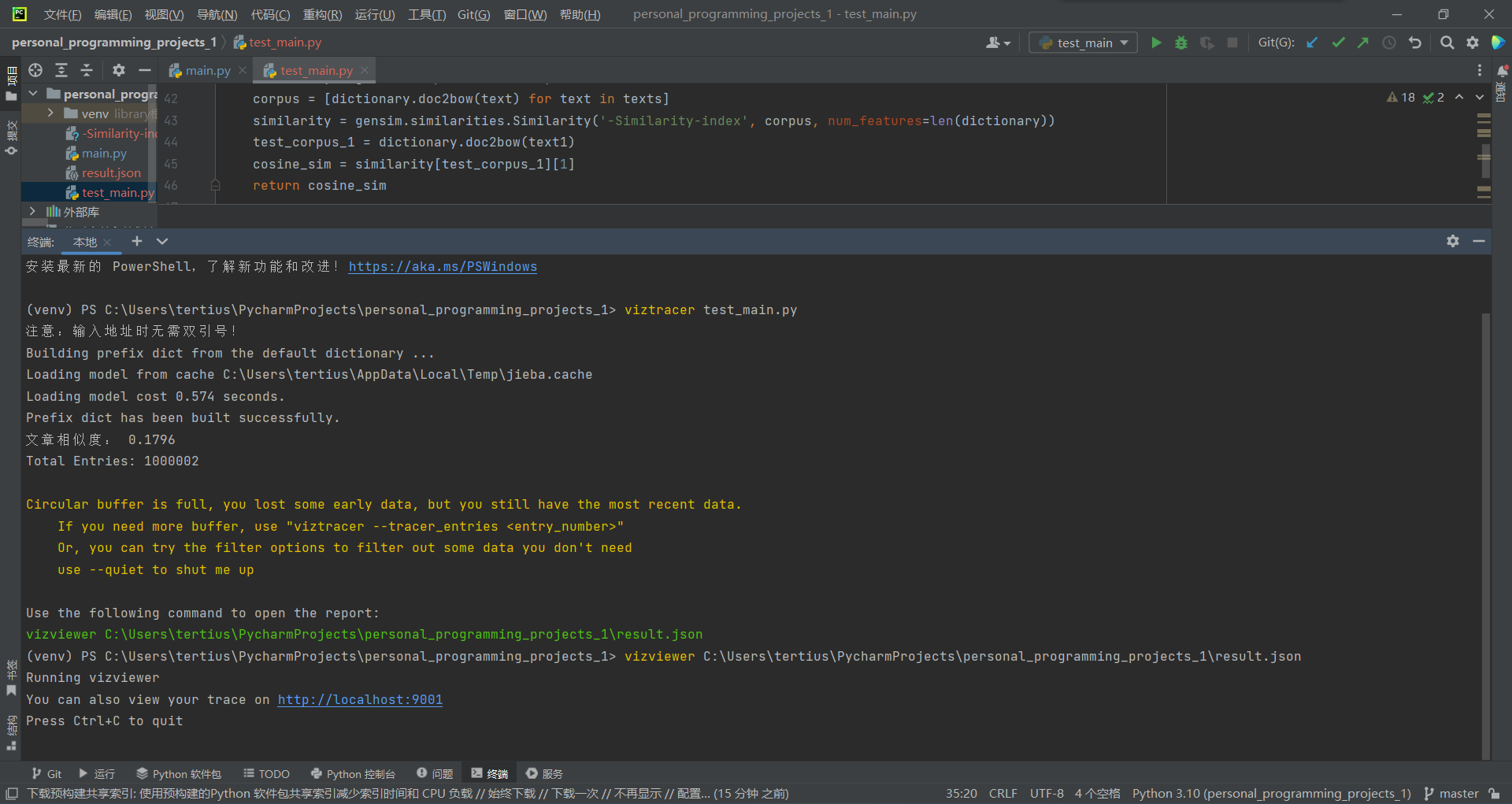Select the 本地 terminal tab
The image size is (1512, 804).
[x=85, y=243]
